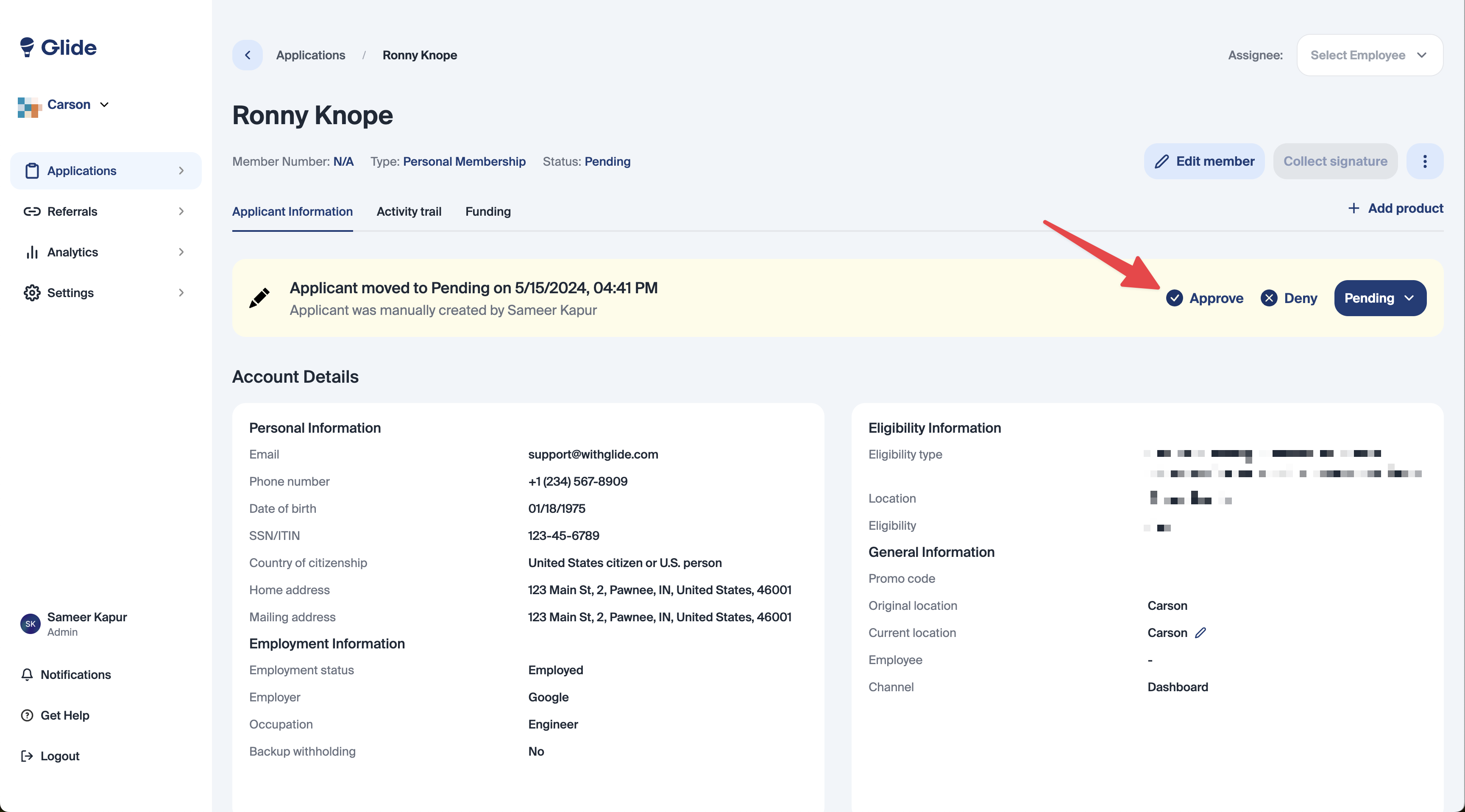The image size is (1465, 812).
Task: Click the back arrow beside Applications breadcrumb
Action: [x=248, y=55]
